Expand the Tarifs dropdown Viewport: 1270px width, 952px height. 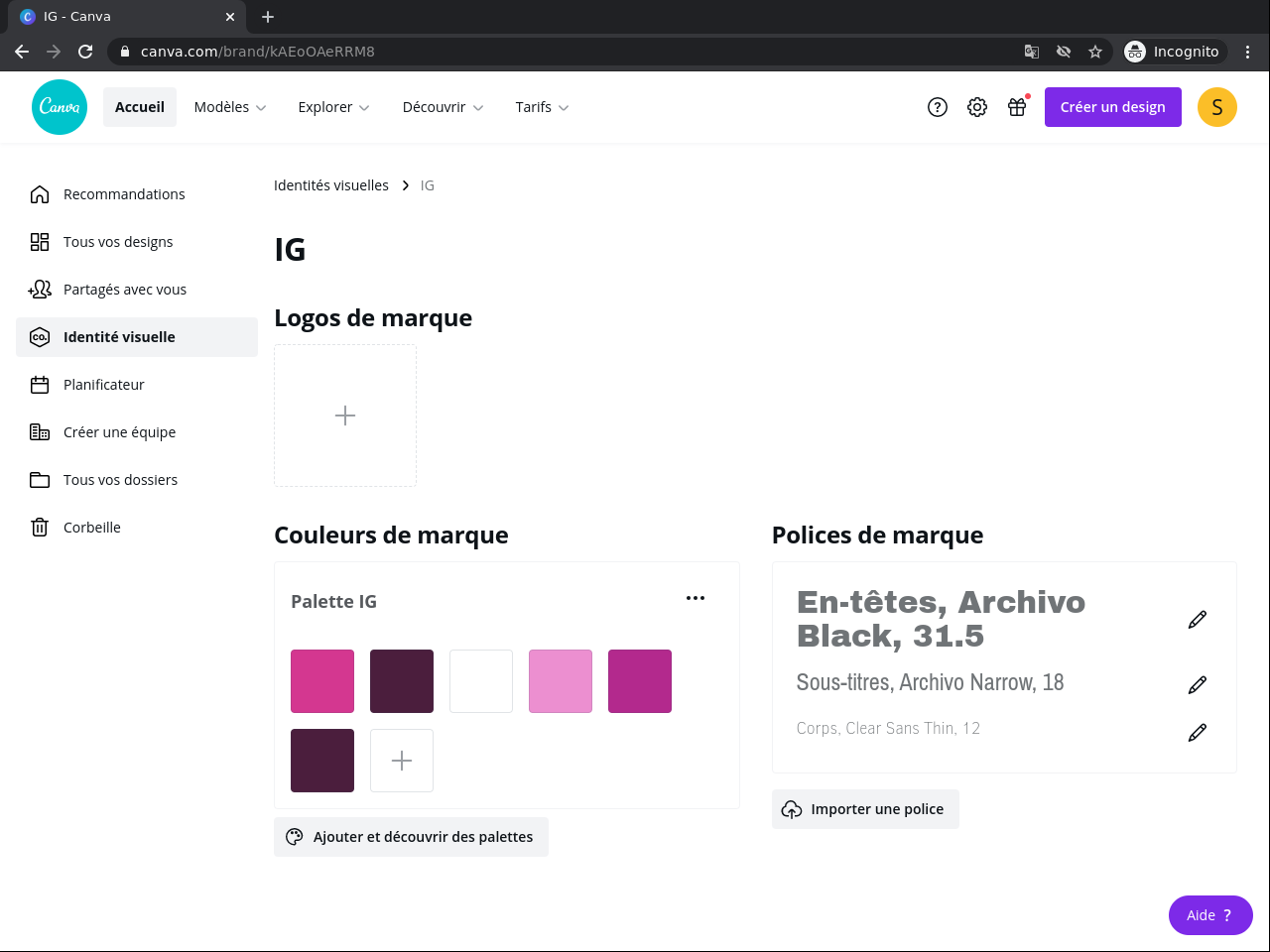coord(542,107)
